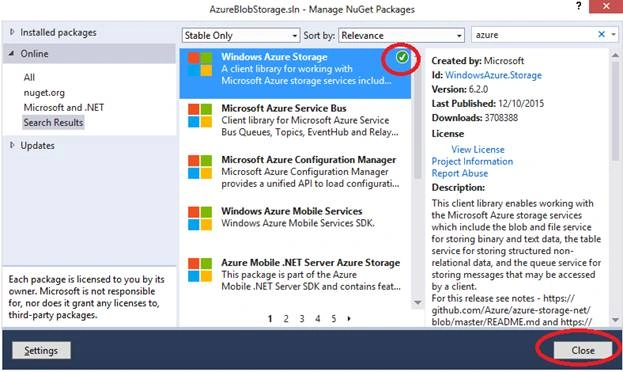This screenshot has height=372, width=623.
Task: Go to results page 5
Action: click(333, 318)
